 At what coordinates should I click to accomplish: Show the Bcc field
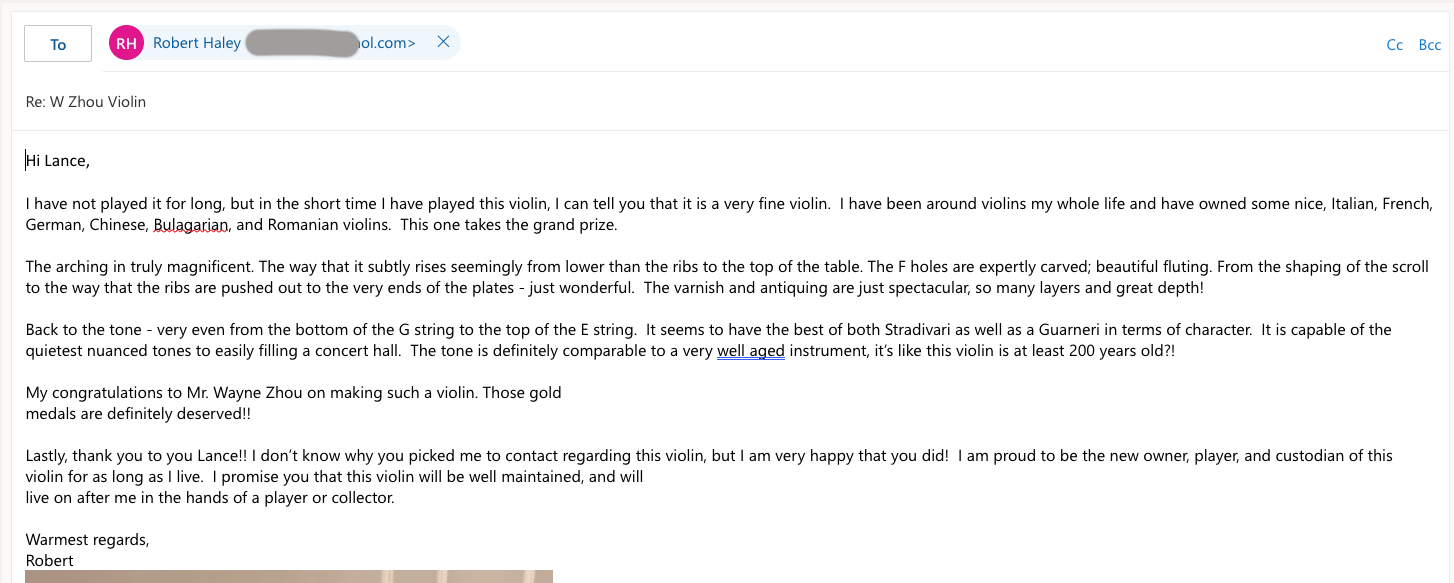1430,45
